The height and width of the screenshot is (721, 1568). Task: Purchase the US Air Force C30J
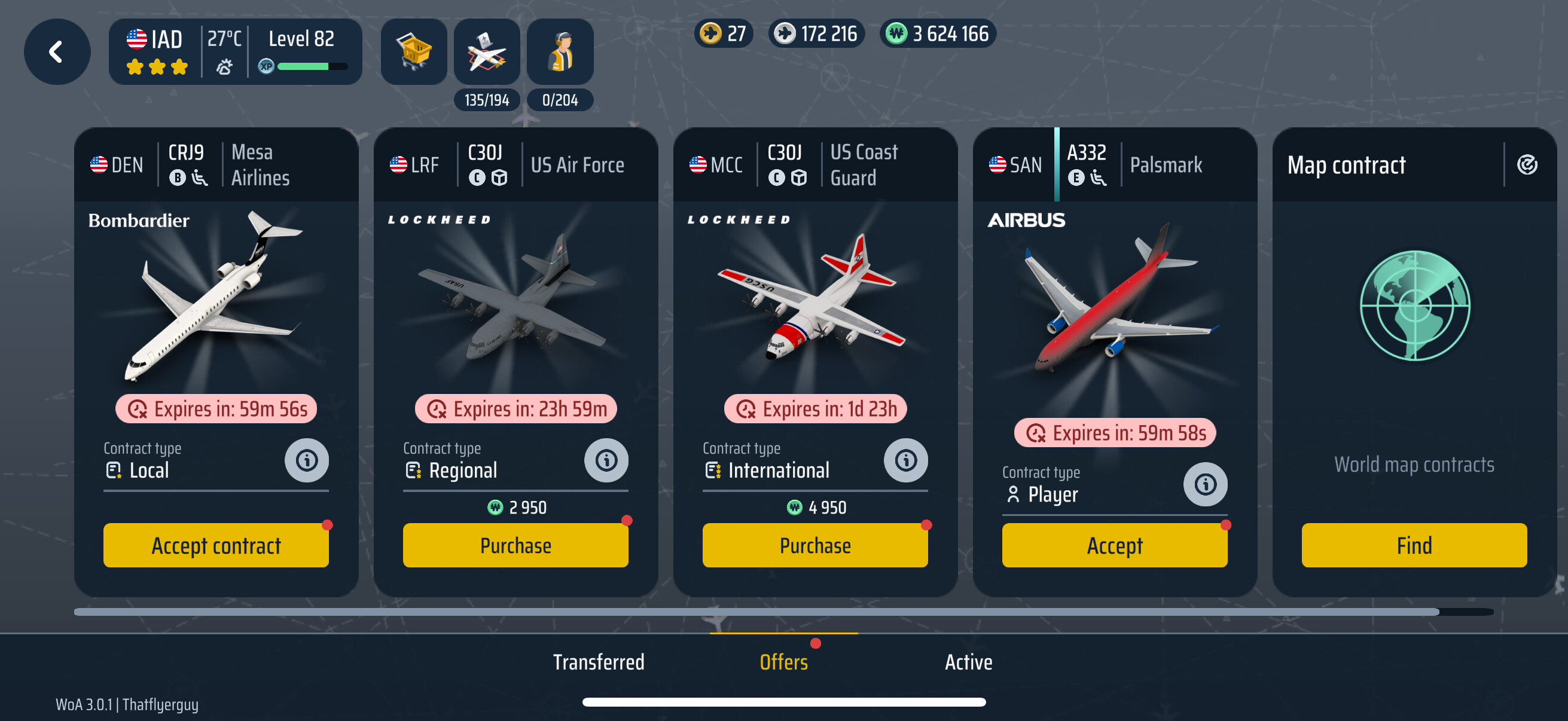click(x=515, y=545)
